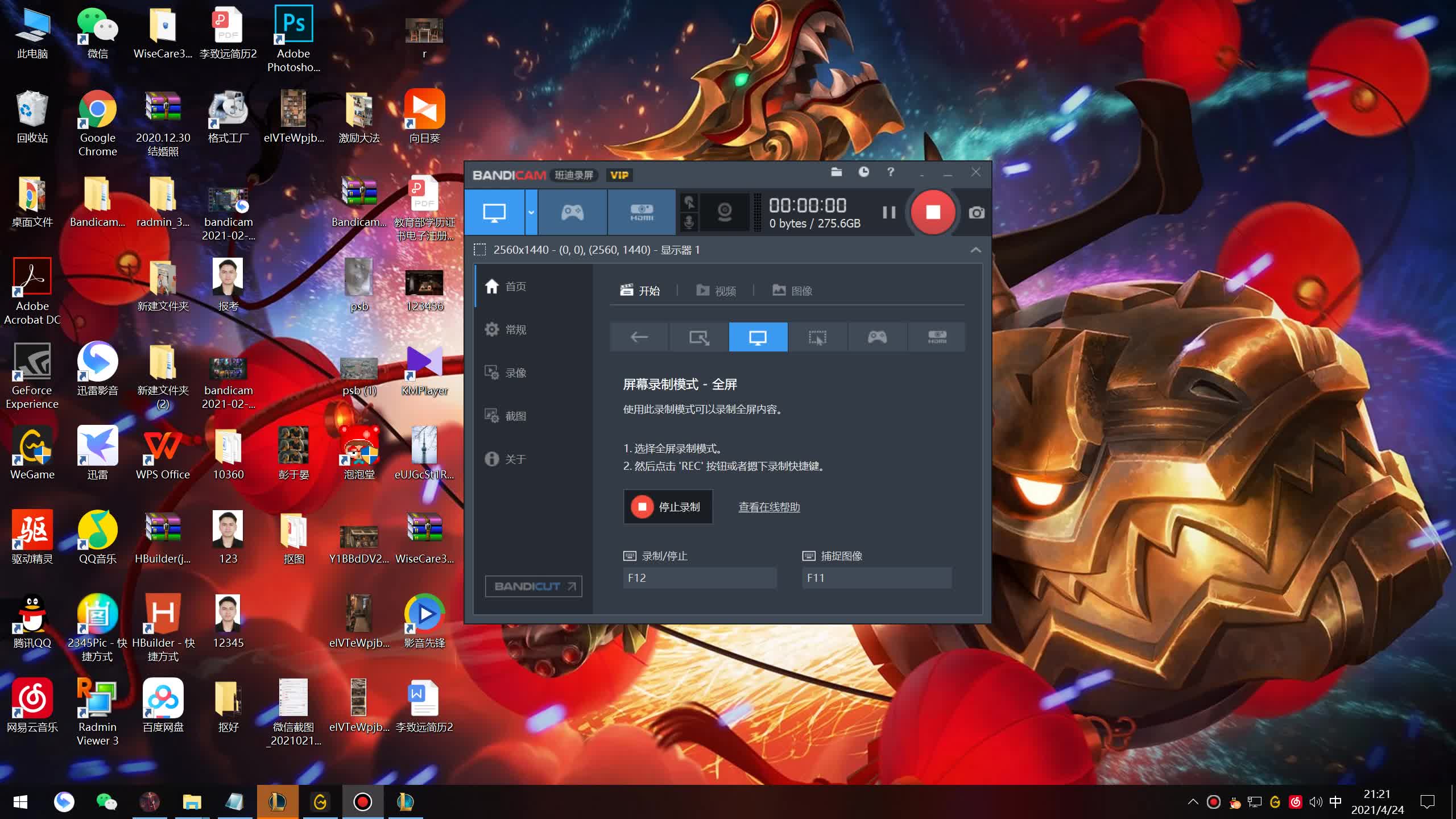
Task: Select rectangle area recording mode icon
Action: 699,337
